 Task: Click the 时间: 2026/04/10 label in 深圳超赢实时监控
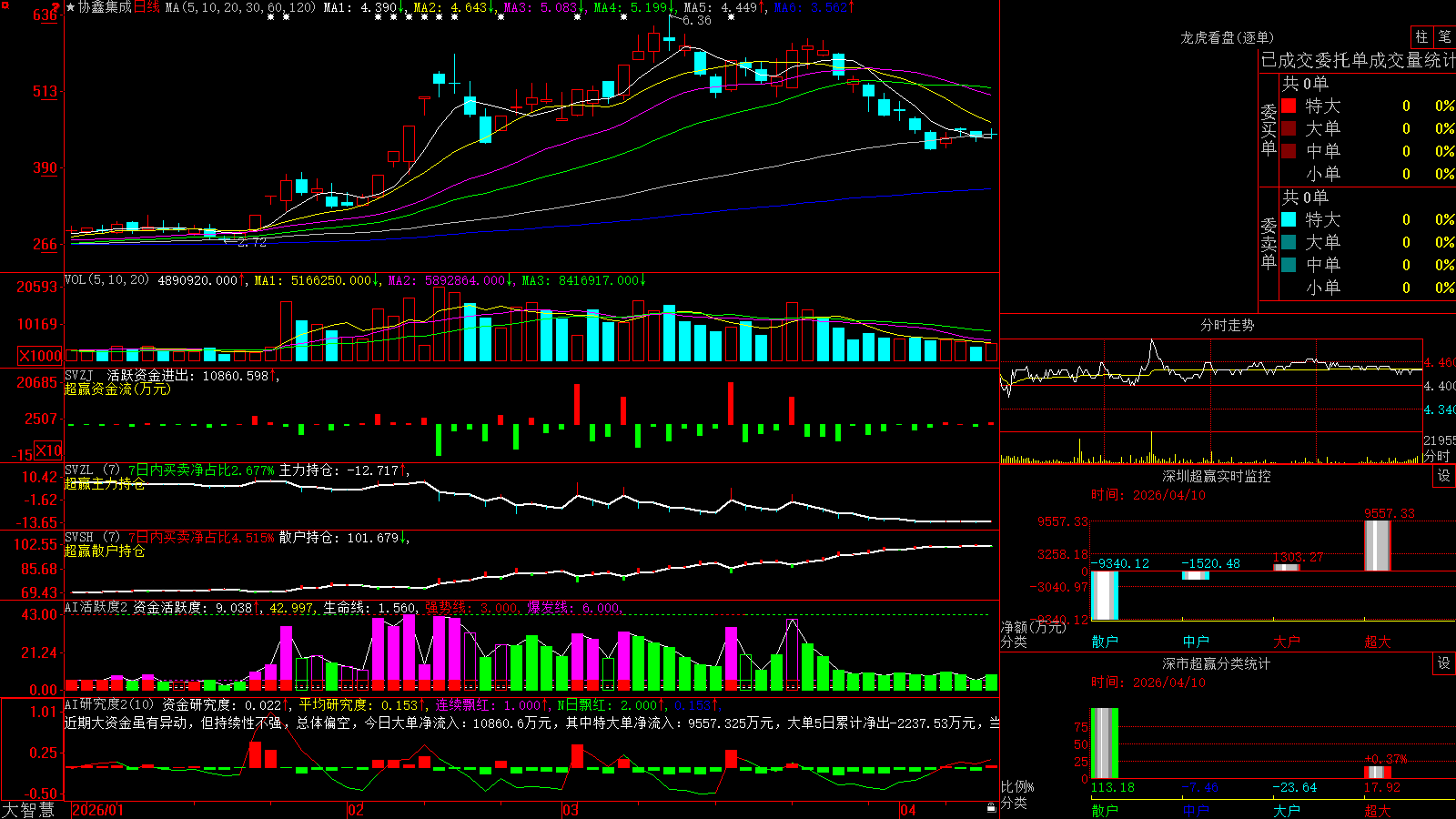(x=1148, y=495)
